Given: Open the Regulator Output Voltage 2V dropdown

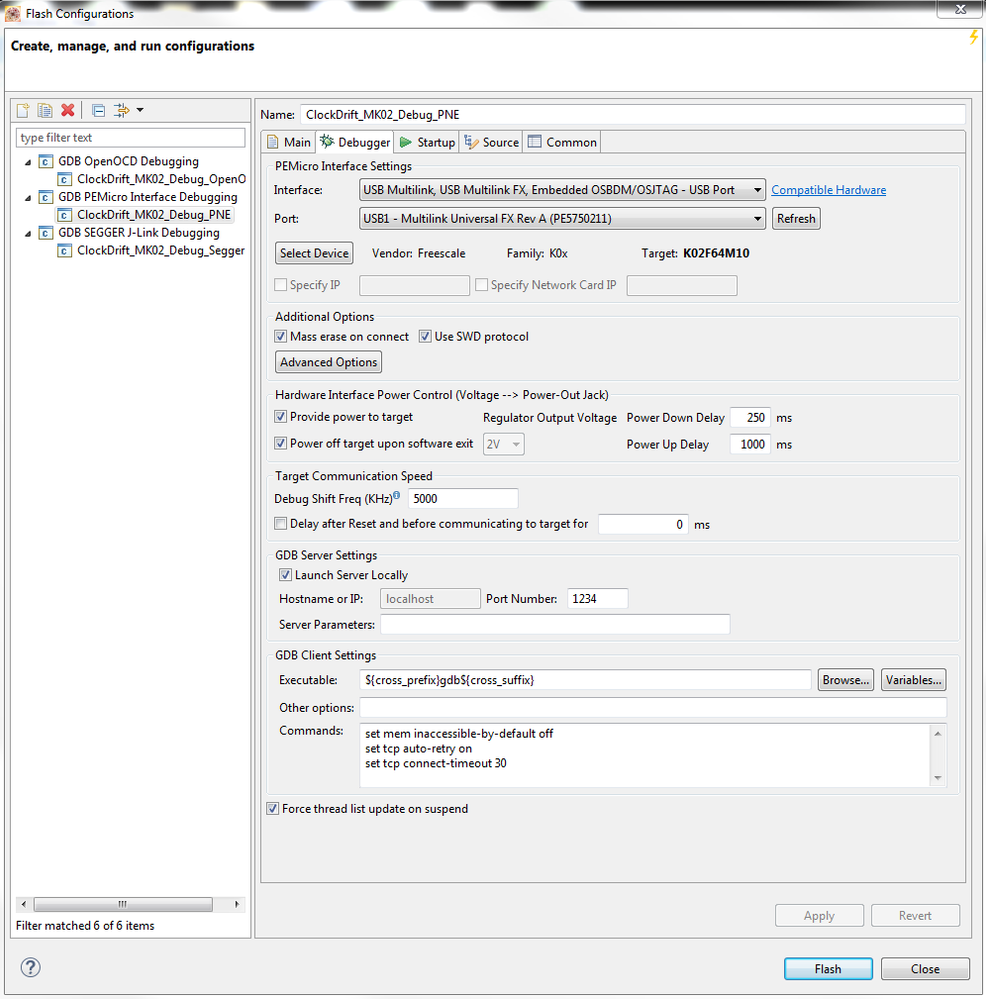Looking at the screenshot, I should pyautogui.click(x=503, y=444).
